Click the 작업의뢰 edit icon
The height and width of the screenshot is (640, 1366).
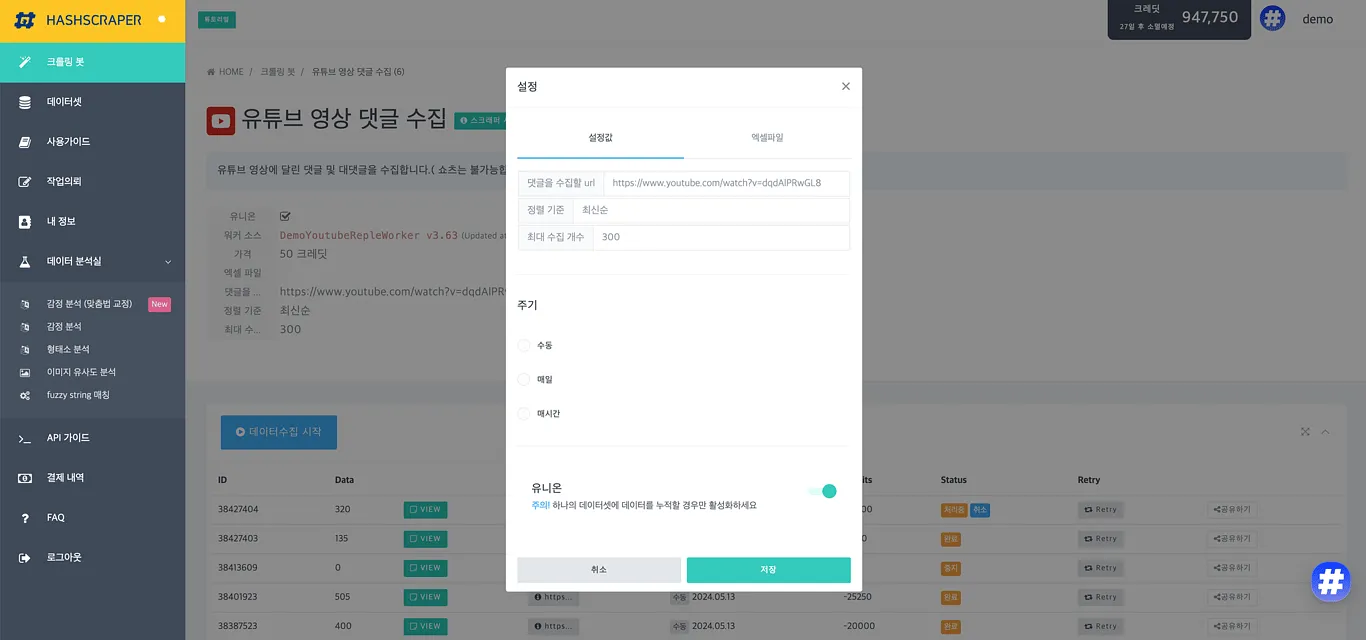coord(25,182)
